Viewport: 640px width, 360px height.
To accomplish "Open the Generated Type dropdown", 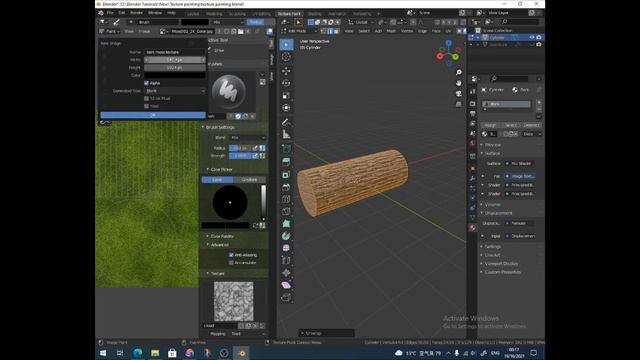I will (175, 91).
